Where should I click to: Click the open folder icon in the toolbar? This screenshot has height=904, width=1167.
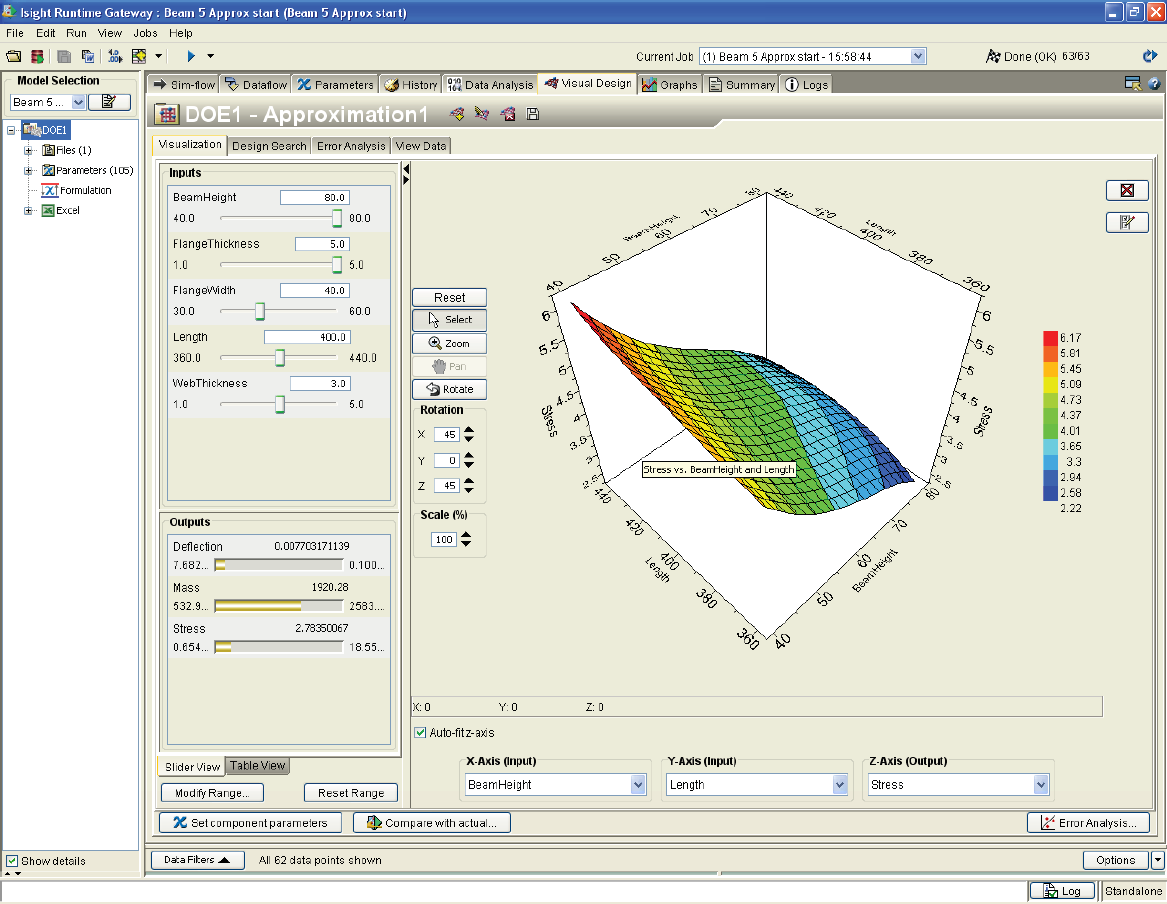coord(13,56)
